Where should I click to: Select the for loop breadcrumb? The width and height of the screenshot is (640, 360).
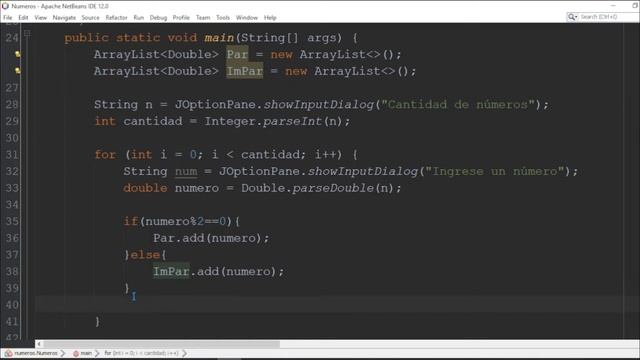point(141,353)
